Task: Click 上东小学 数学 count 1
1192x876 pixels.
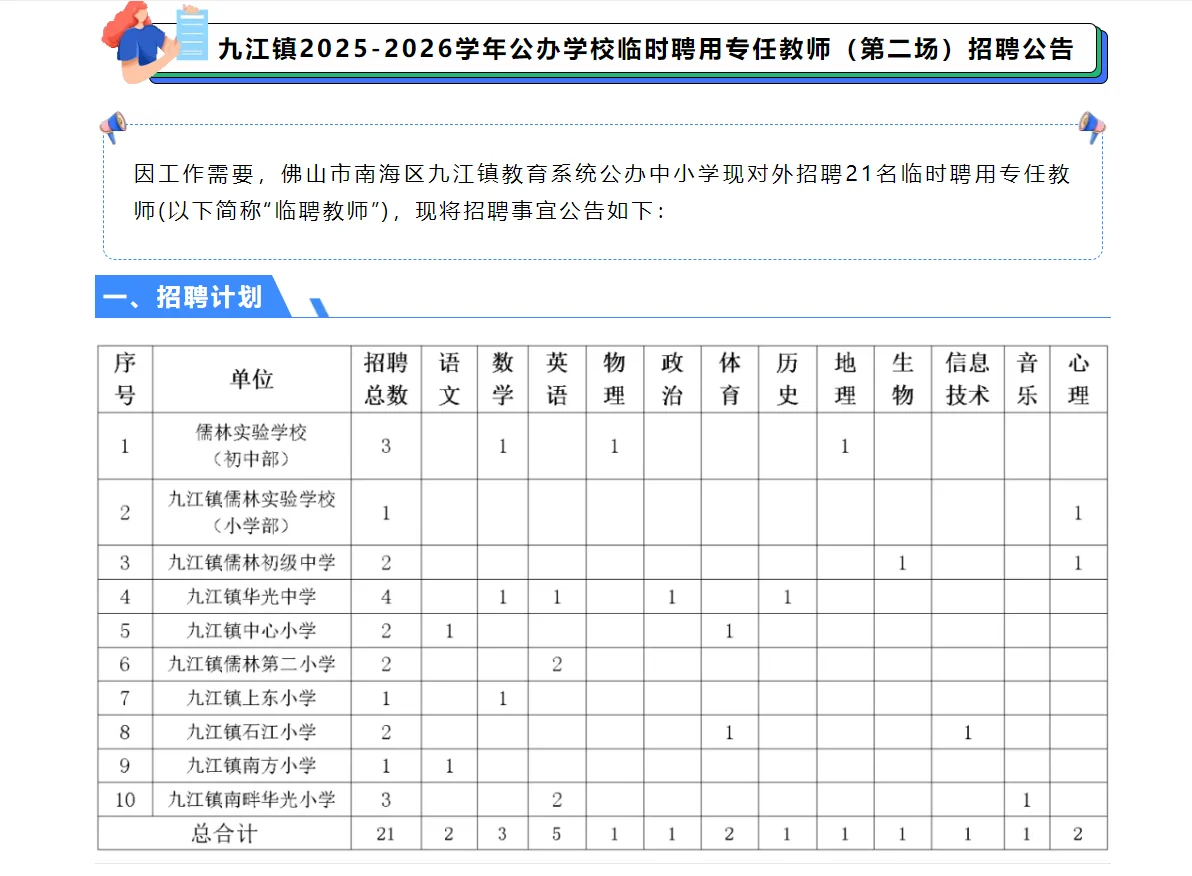Action: [502, 698]
